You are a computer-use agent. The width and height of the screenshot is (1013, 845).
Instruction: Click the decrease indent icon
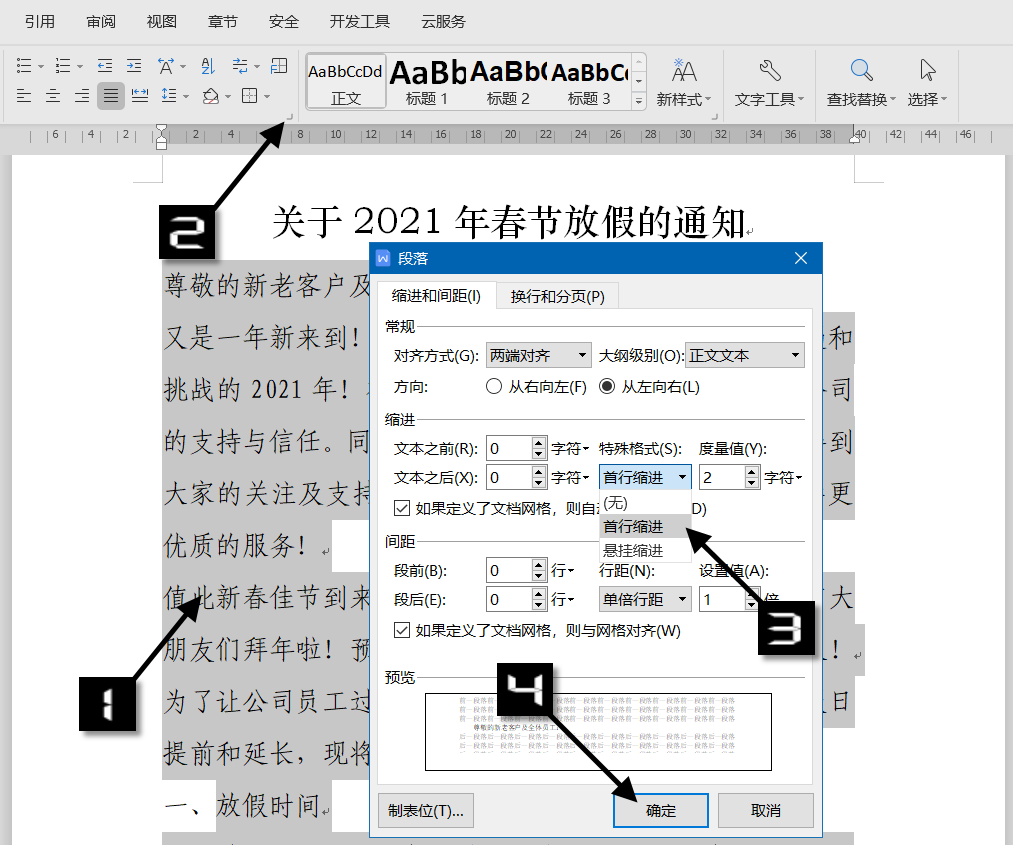point(105,66)
